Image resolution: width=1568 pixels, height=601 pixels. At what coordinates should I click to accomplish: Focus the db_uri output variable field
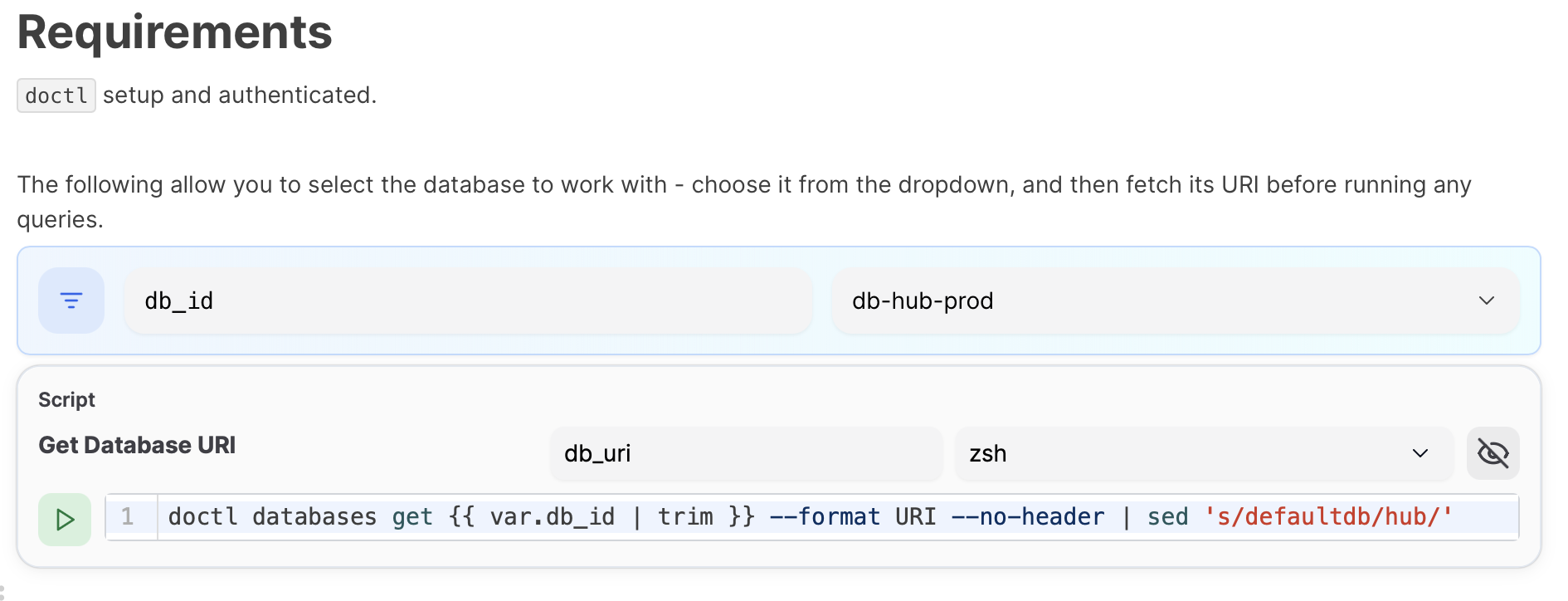(x=745, y=453)
